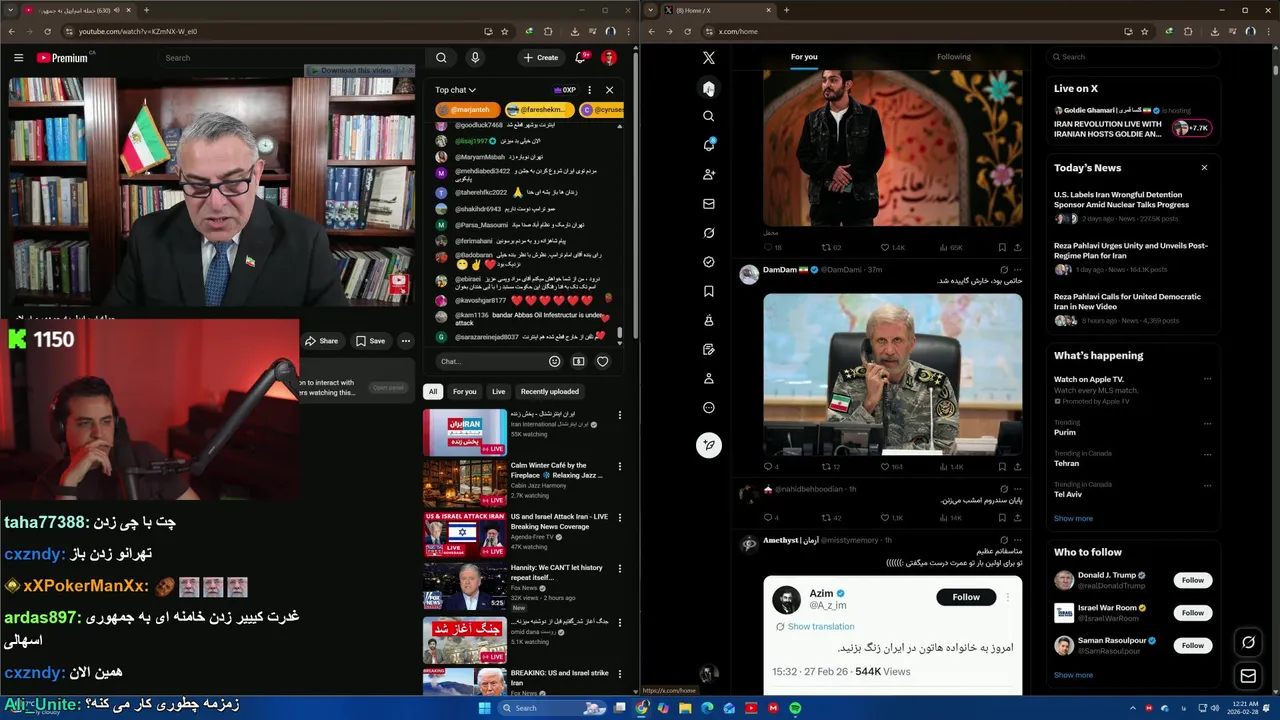Select Live filter chip
1280x720 pixels.
point(498,391)
